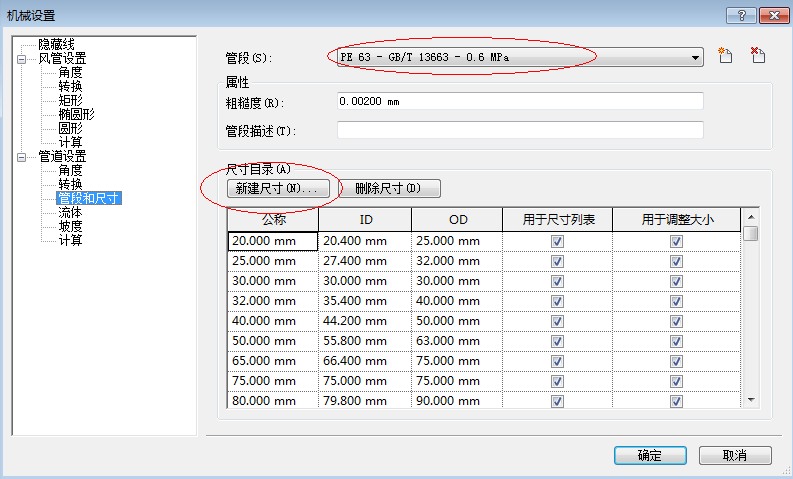
Task: Select 计算 under 风管设置
Action: [70, 142]
